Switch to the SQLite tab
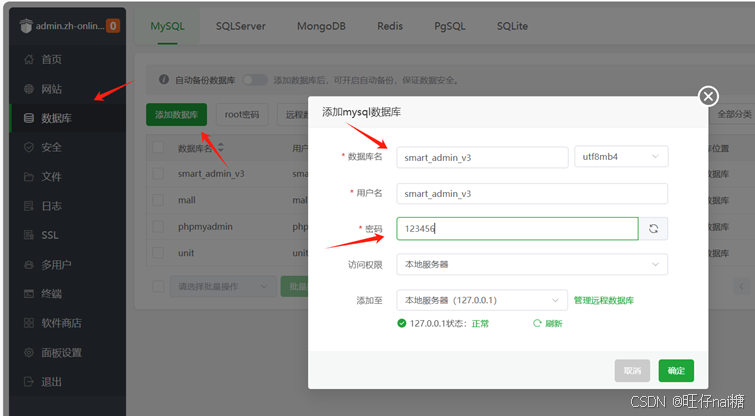 pos(512,26)
